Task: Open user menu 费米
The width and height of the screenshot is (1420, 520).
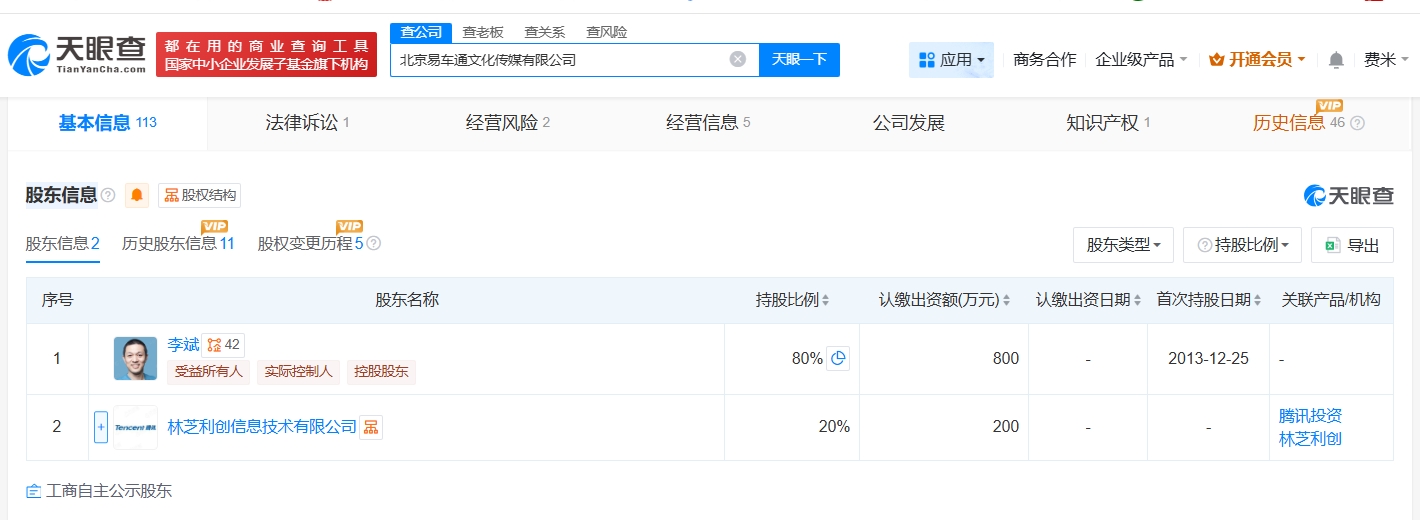Action: [x=1385, y=60]
